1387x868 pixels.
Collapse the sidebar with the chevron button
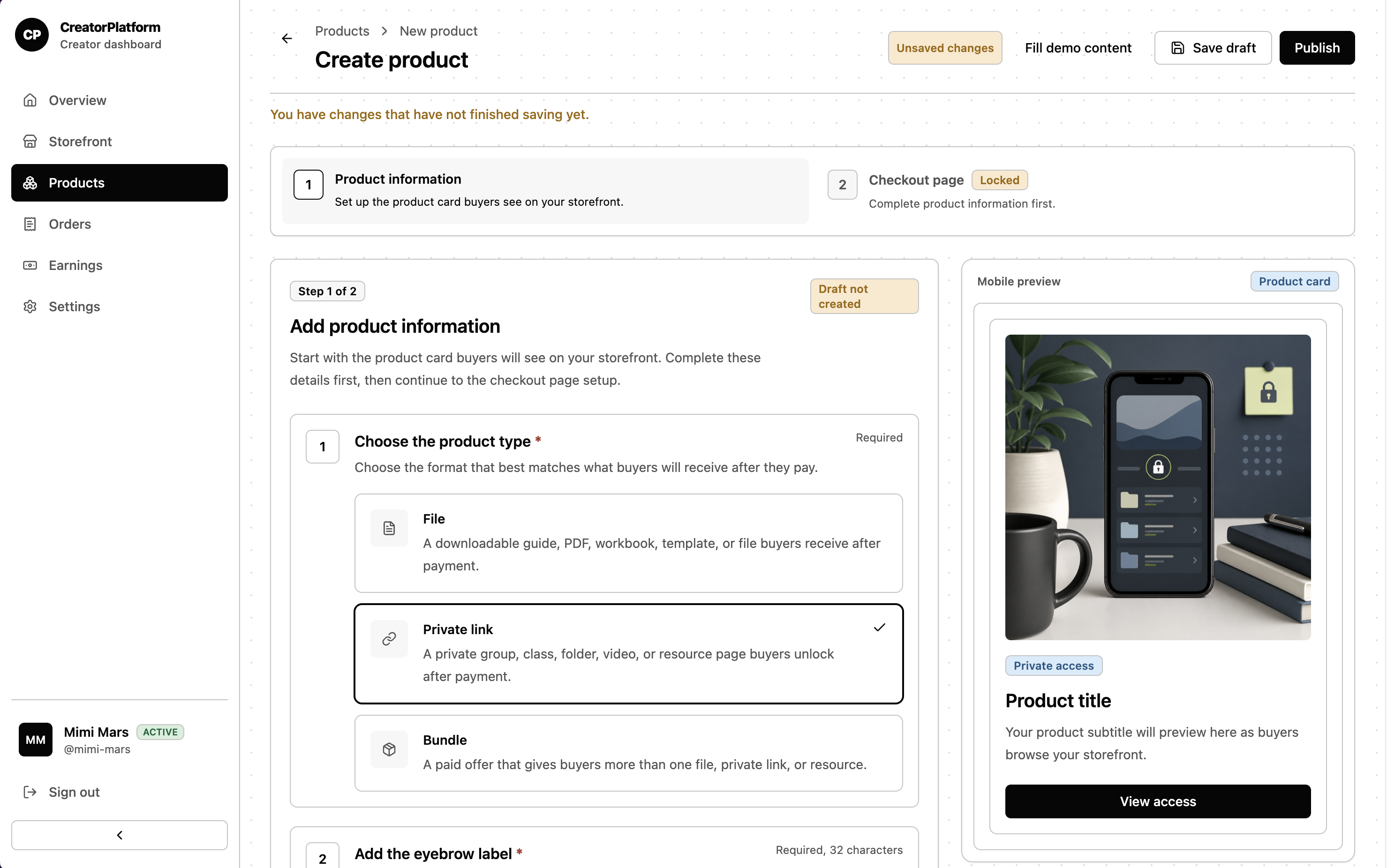(x=120, y=835)
